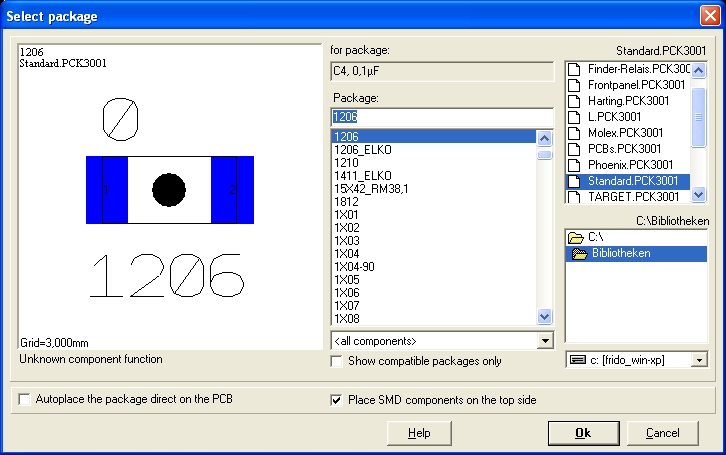Click the Help button

419,433
